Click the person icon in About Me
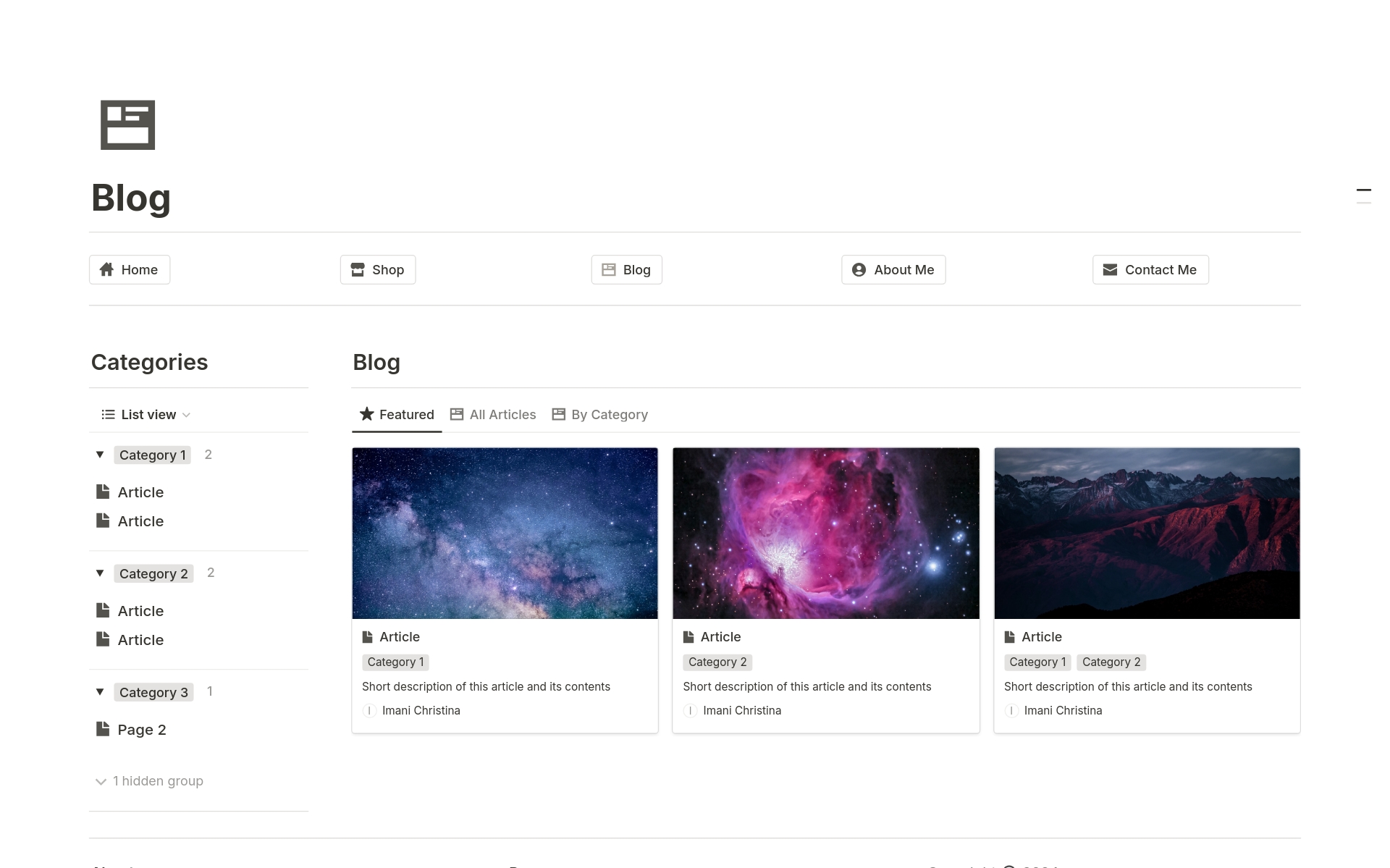Image resolution: width=1390 pixels, height=868 pixels. point(859,269)
